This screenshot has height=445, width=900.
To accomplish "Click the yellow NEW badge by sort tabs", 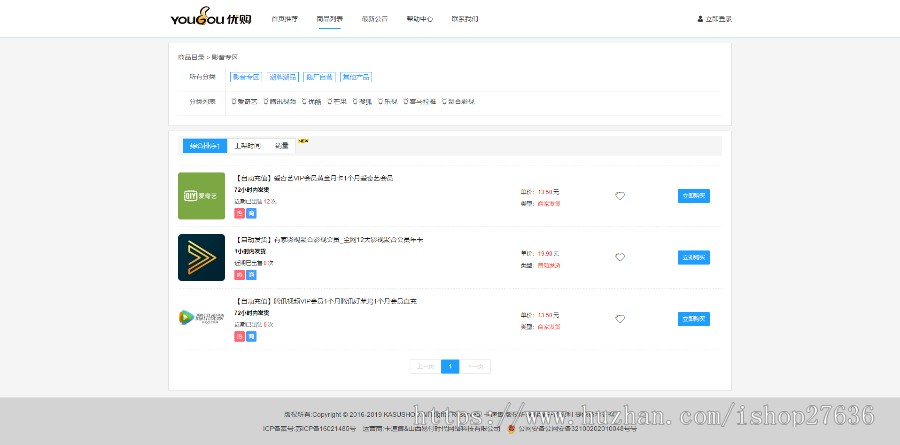I will (x=303, y=141).
